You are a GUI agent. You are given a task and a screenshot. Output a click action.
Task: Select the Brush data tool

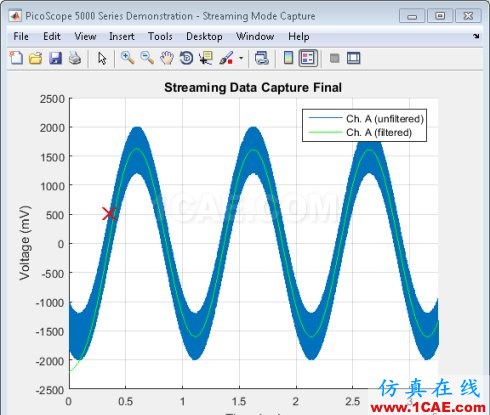click(x=226, y=58)
